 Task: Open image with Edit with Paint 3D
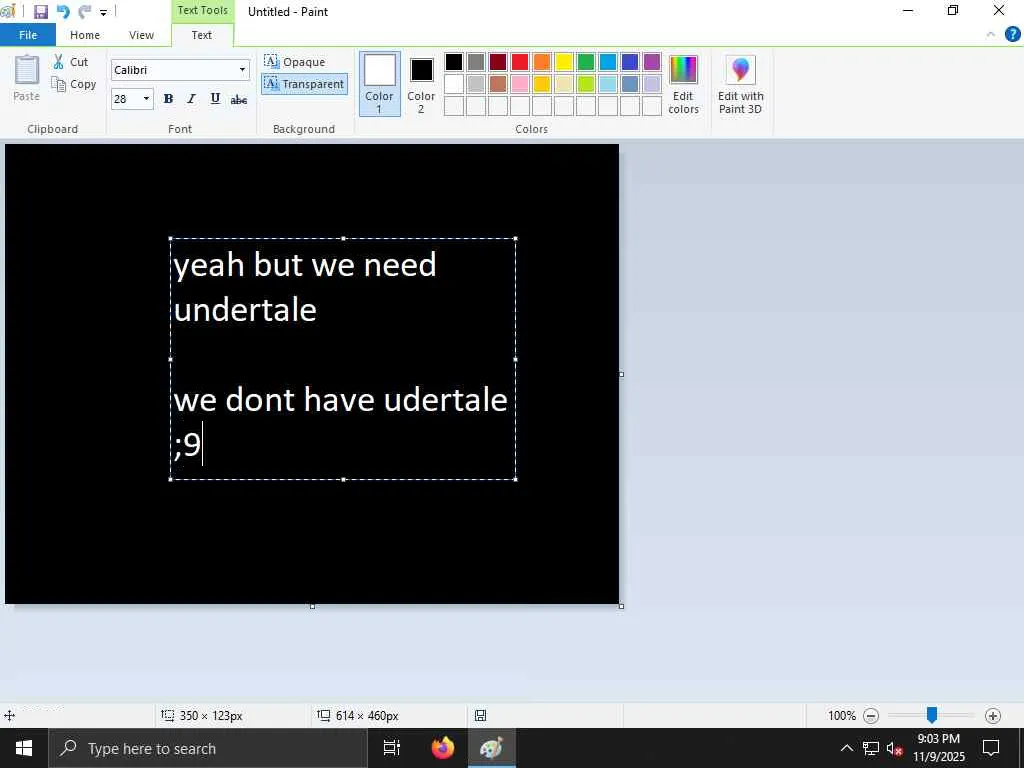point(741,85)
